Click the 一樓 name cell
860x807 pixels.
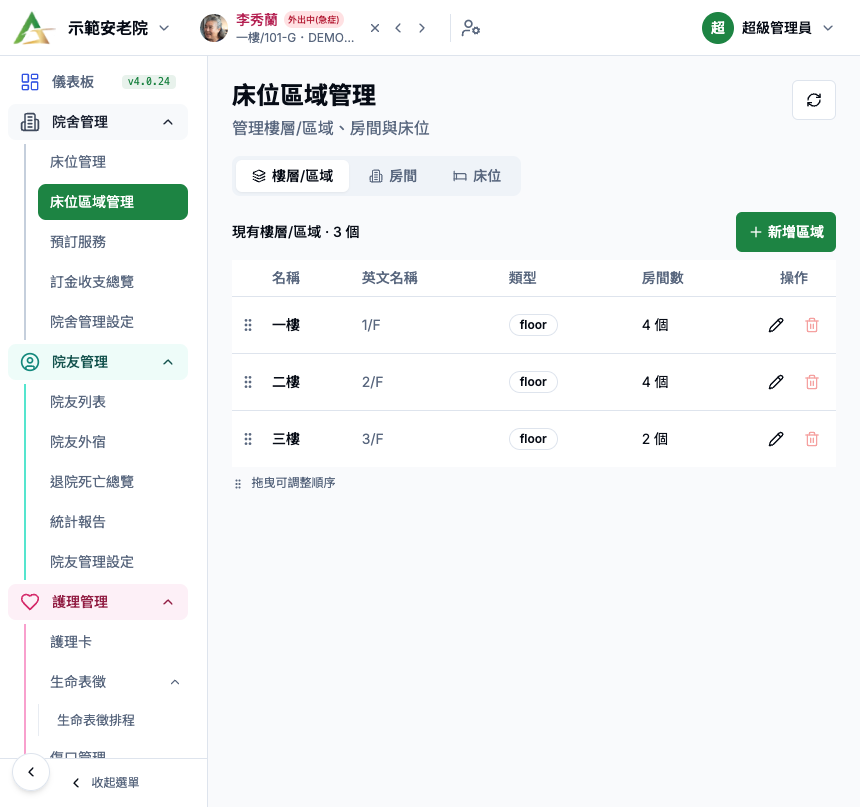[x=286, y=325]
